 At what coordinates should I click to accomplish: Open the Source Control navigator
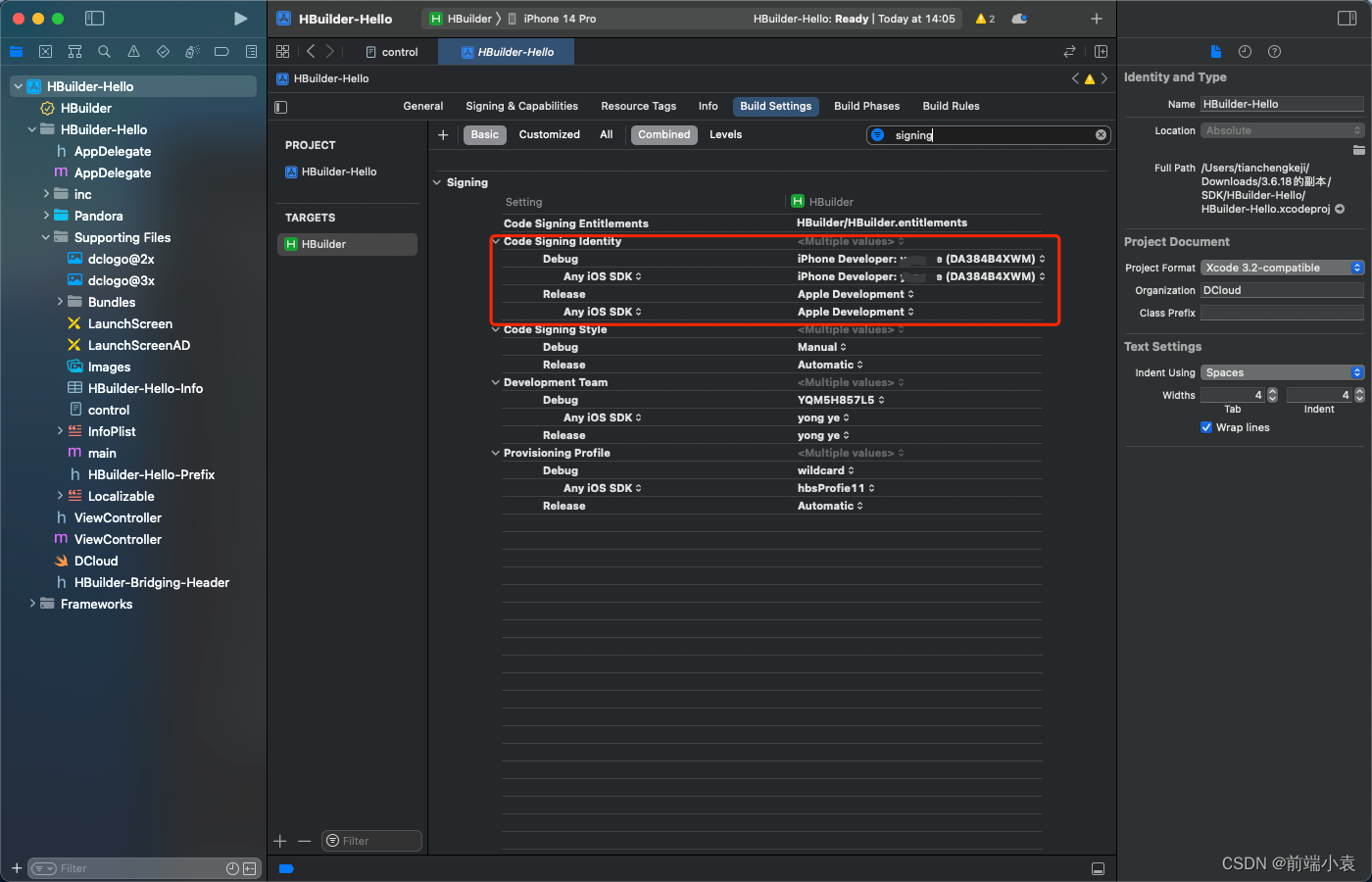45,52
